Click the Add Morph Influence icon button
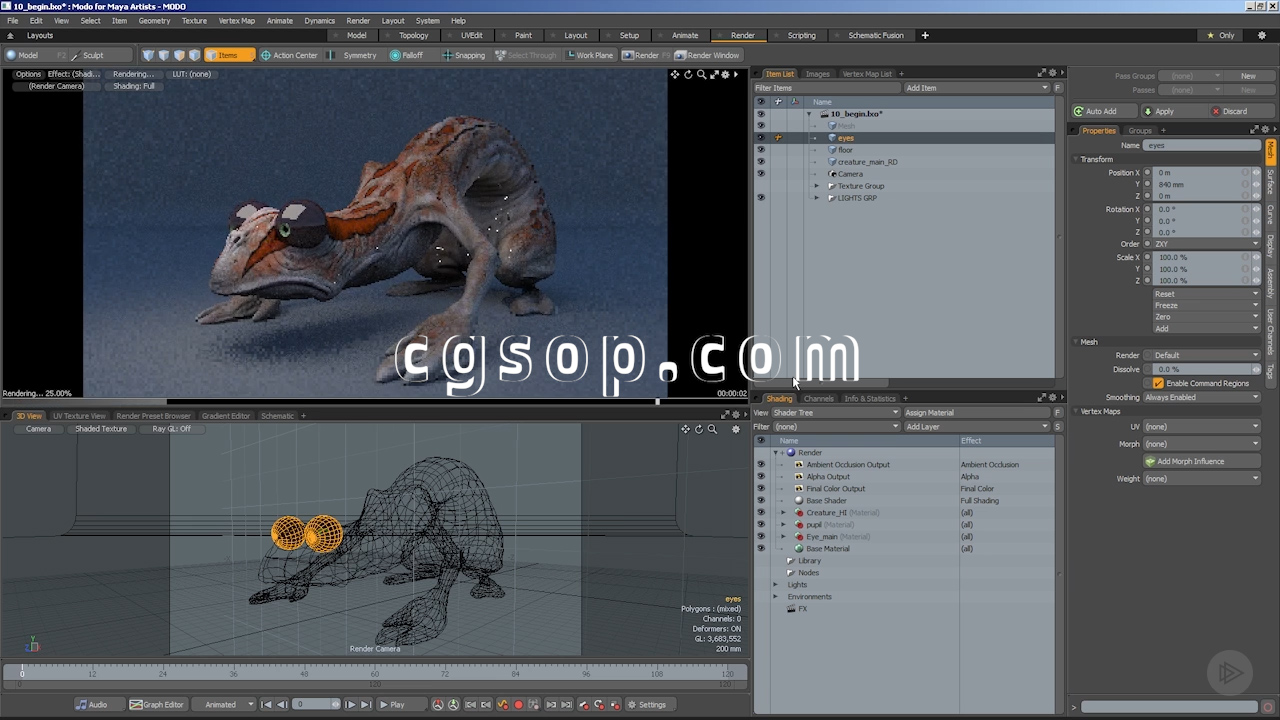Screen dimensions: 1280x720 coord(1150,461)
